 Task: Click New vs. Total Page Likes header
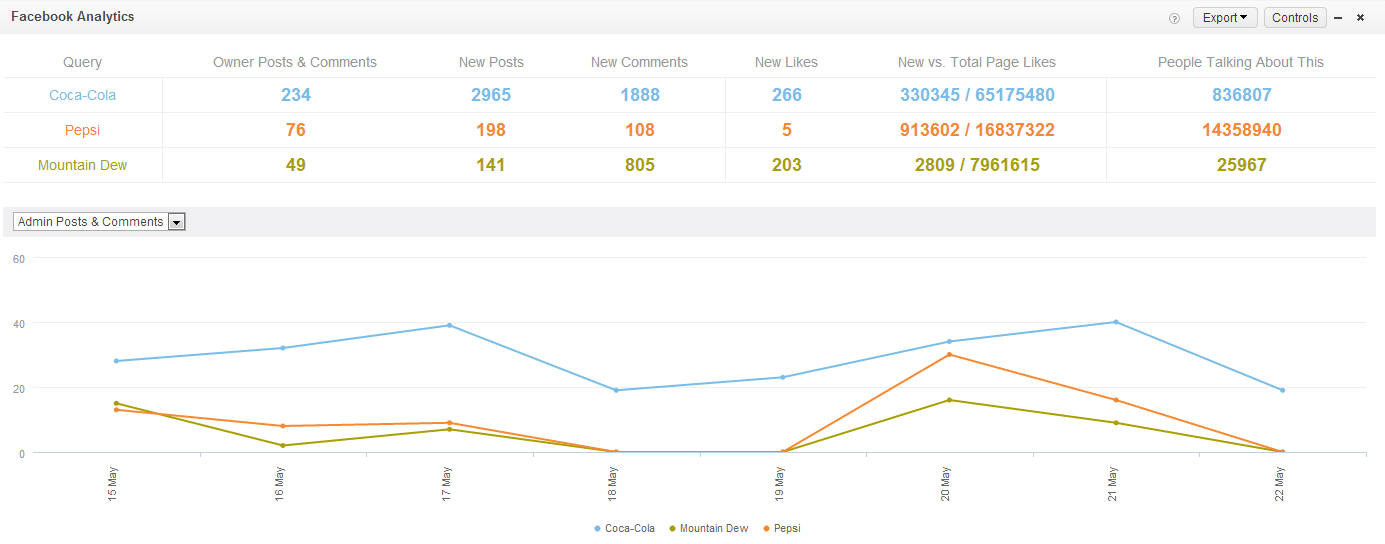[977, 62]
